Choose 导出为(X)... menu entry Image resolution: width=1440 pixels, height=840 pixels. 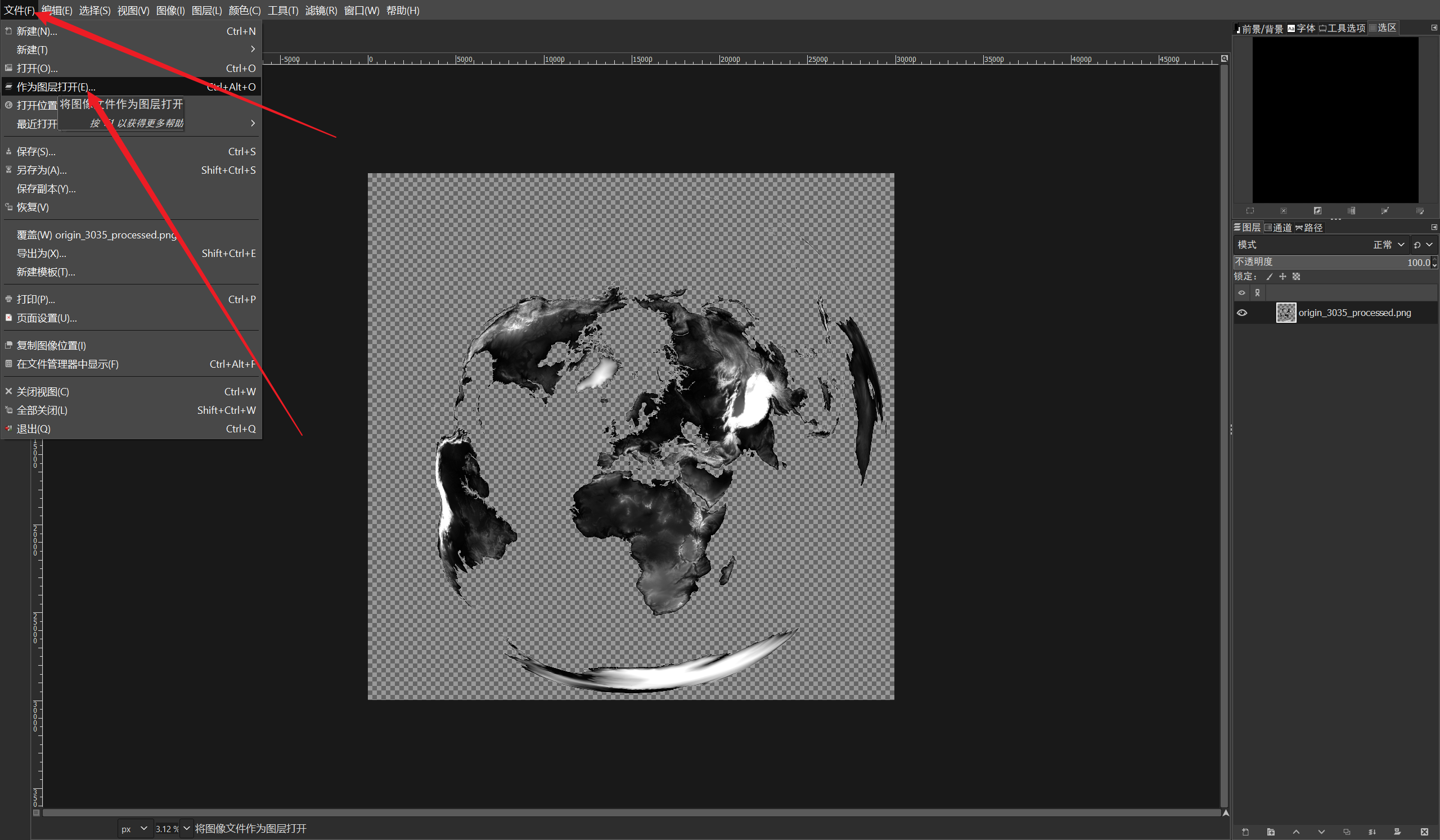(131, 254)
